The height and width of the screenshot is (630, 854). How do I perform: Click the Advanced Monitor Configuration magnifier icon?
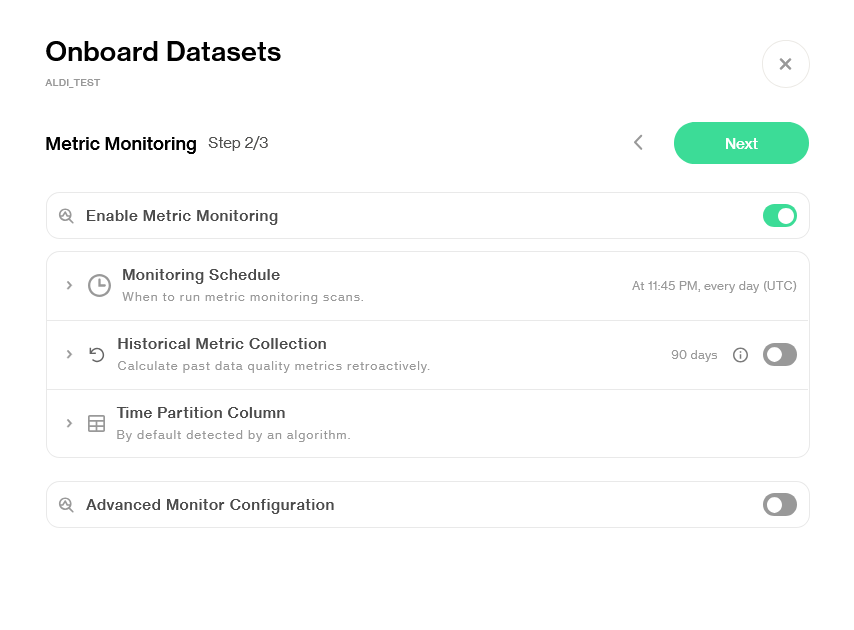pyautogui.click(x=66, y=505)
